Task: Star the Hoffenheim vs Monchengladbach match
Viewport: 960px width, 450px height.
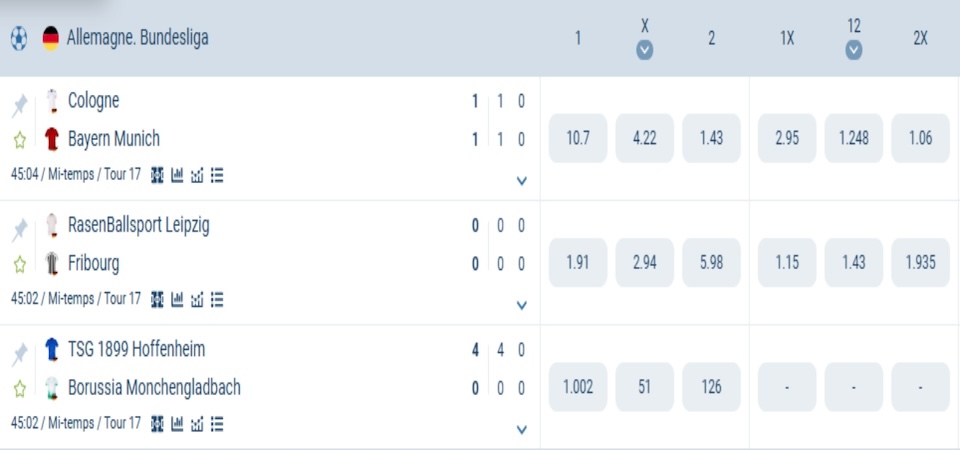Action: tap(19, 388)
